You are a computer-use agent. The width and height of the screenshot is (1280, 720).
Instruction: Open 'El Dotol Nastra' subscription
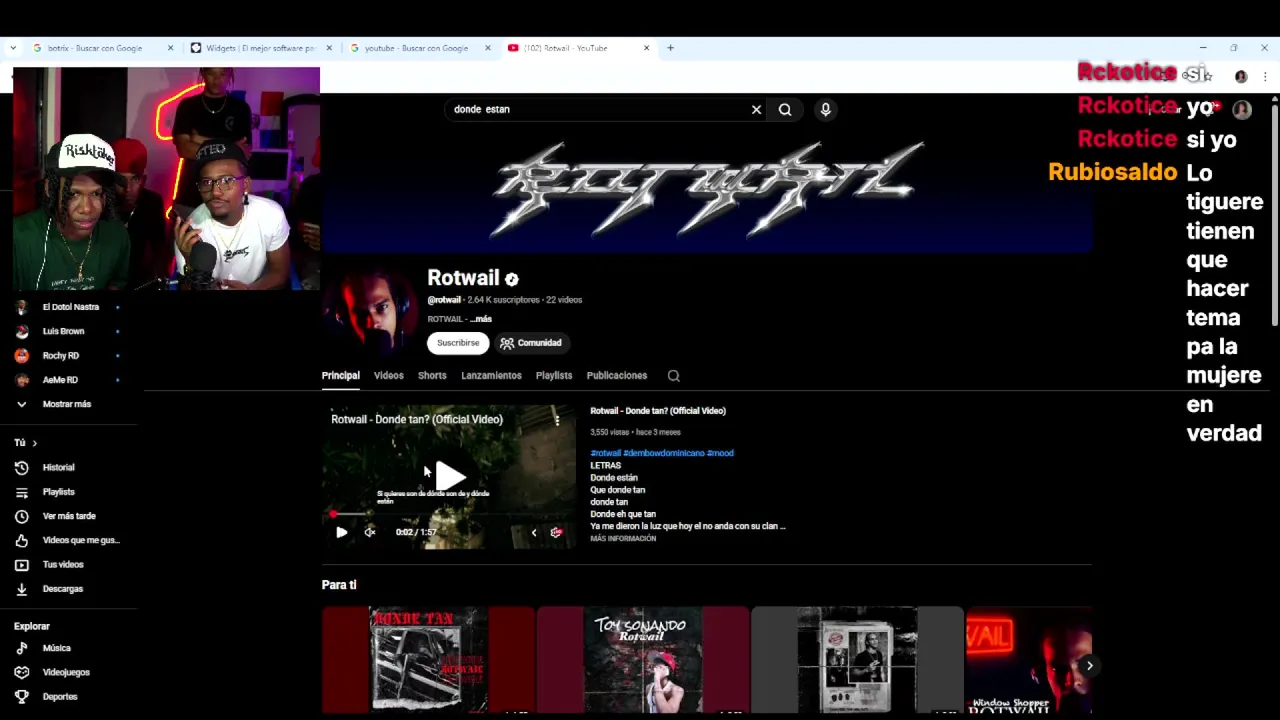(70, 307)
